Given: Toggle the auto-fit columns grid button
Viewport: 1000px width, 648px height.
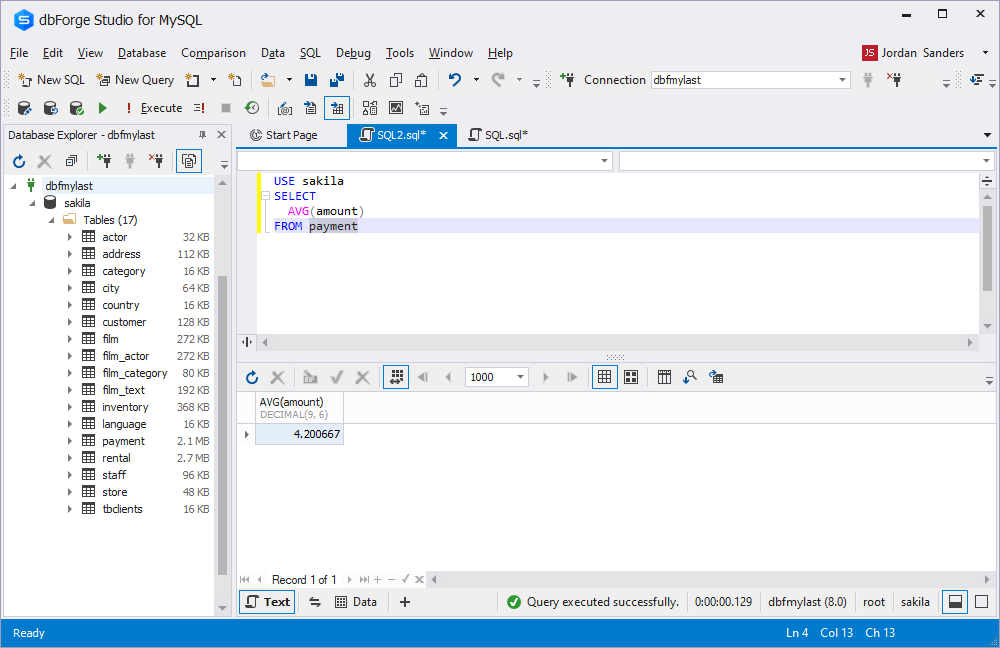Looking at the screenshot, I should point(396,377).
